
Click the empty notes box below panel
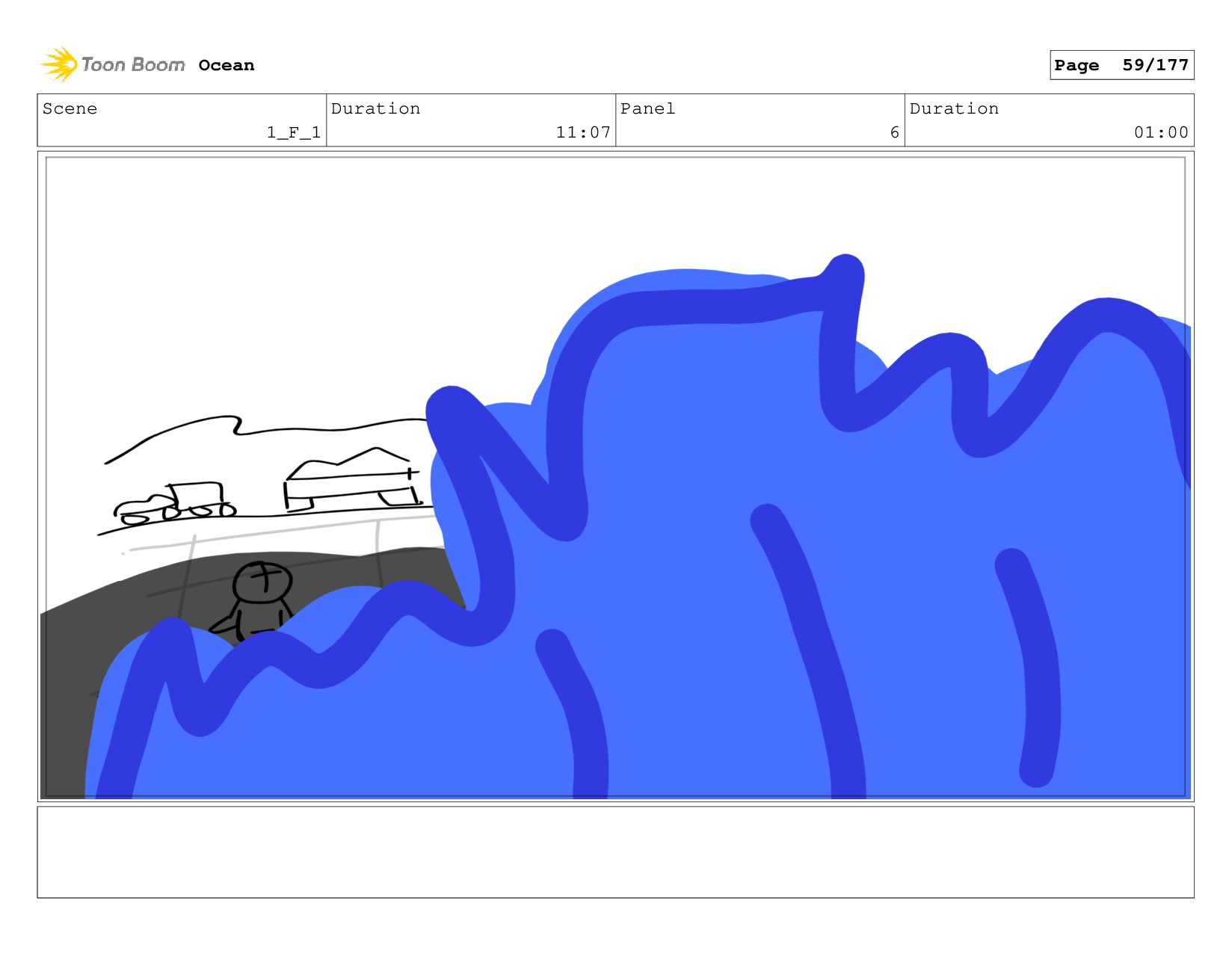615,852
